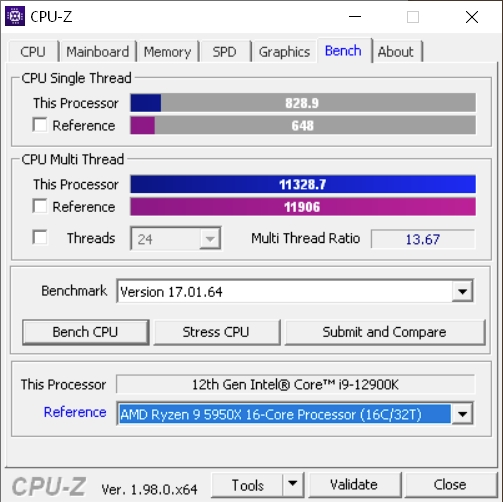Viewport: 503px width, 502px height.
Task: Open the Graphics tab
Action: (284, 52)
